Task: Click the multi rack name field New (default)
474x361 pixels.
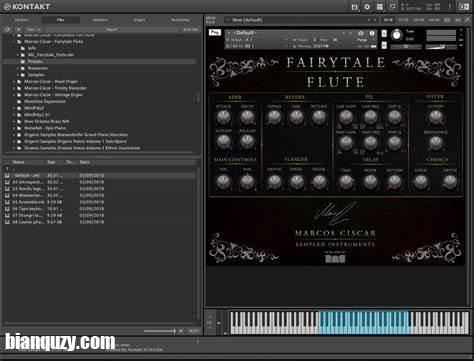Action: (x=297, y=20)
